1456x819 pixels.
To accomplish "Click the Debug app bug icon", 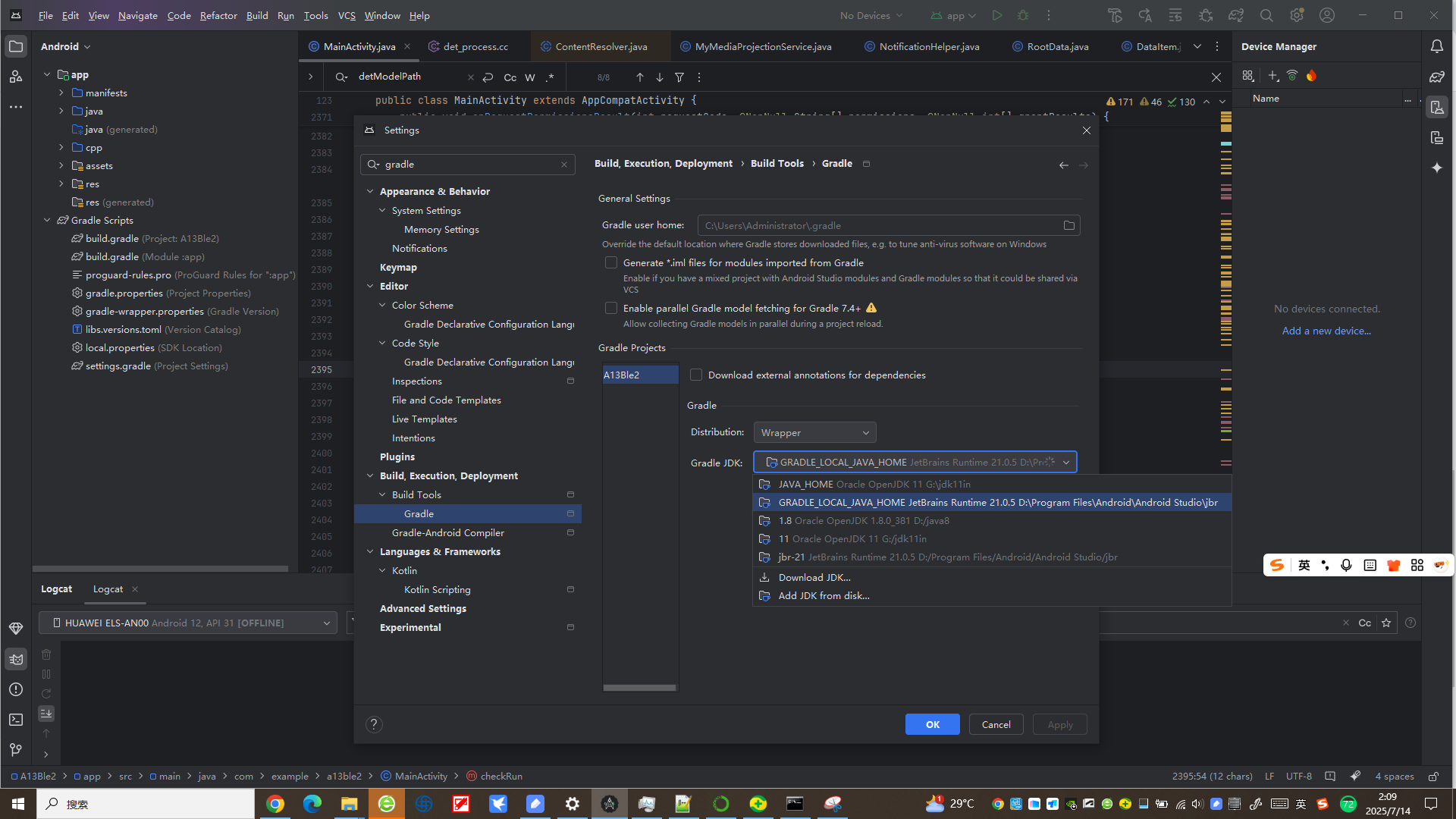I will pos(1023,15).
